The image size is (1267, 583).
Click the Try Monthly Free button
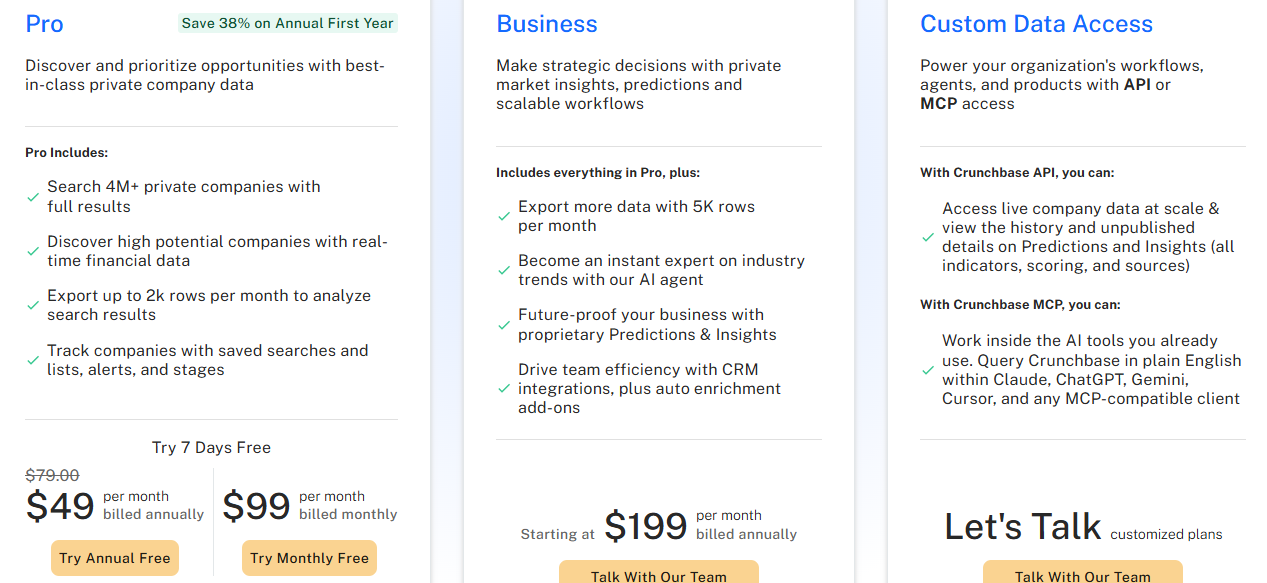click(309, 558)
